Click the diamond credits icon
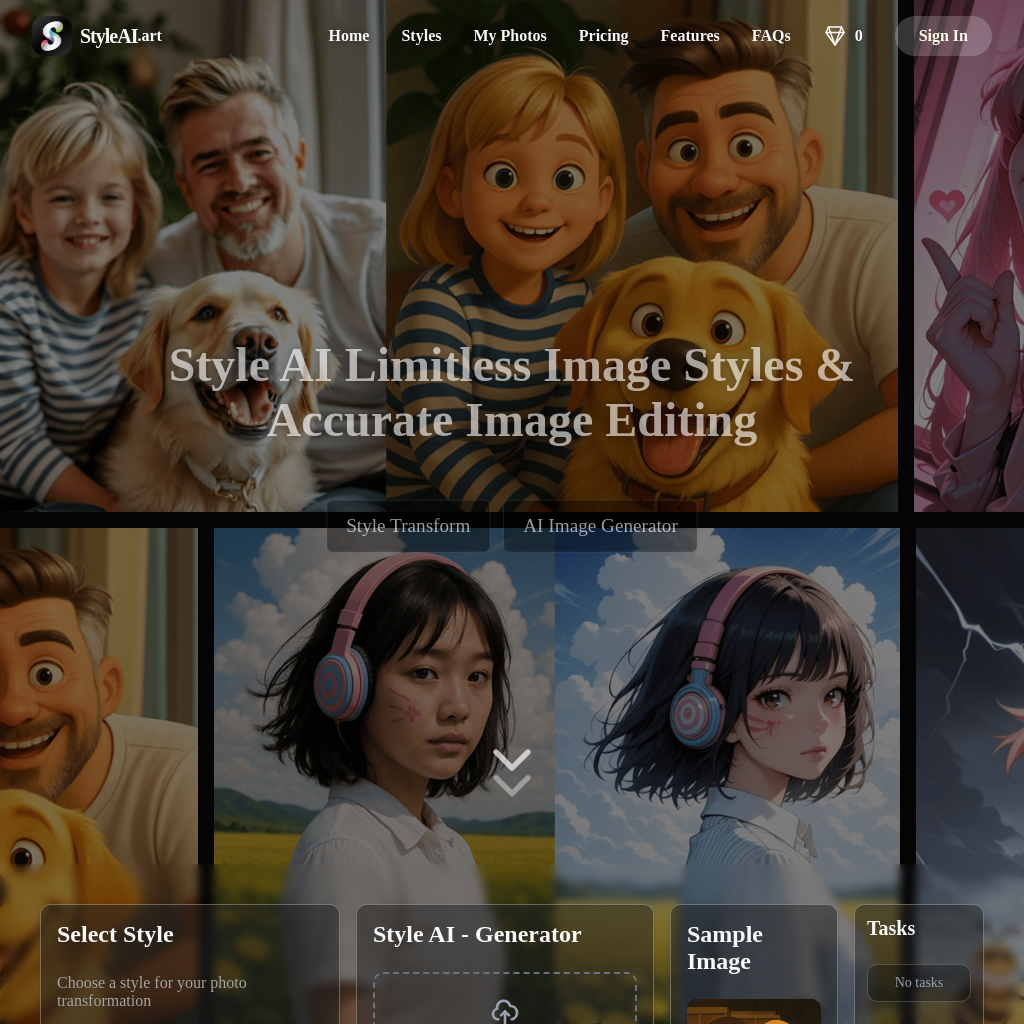The width and height of the screenshot is (1024, 1024). click(x=834, y=36)
